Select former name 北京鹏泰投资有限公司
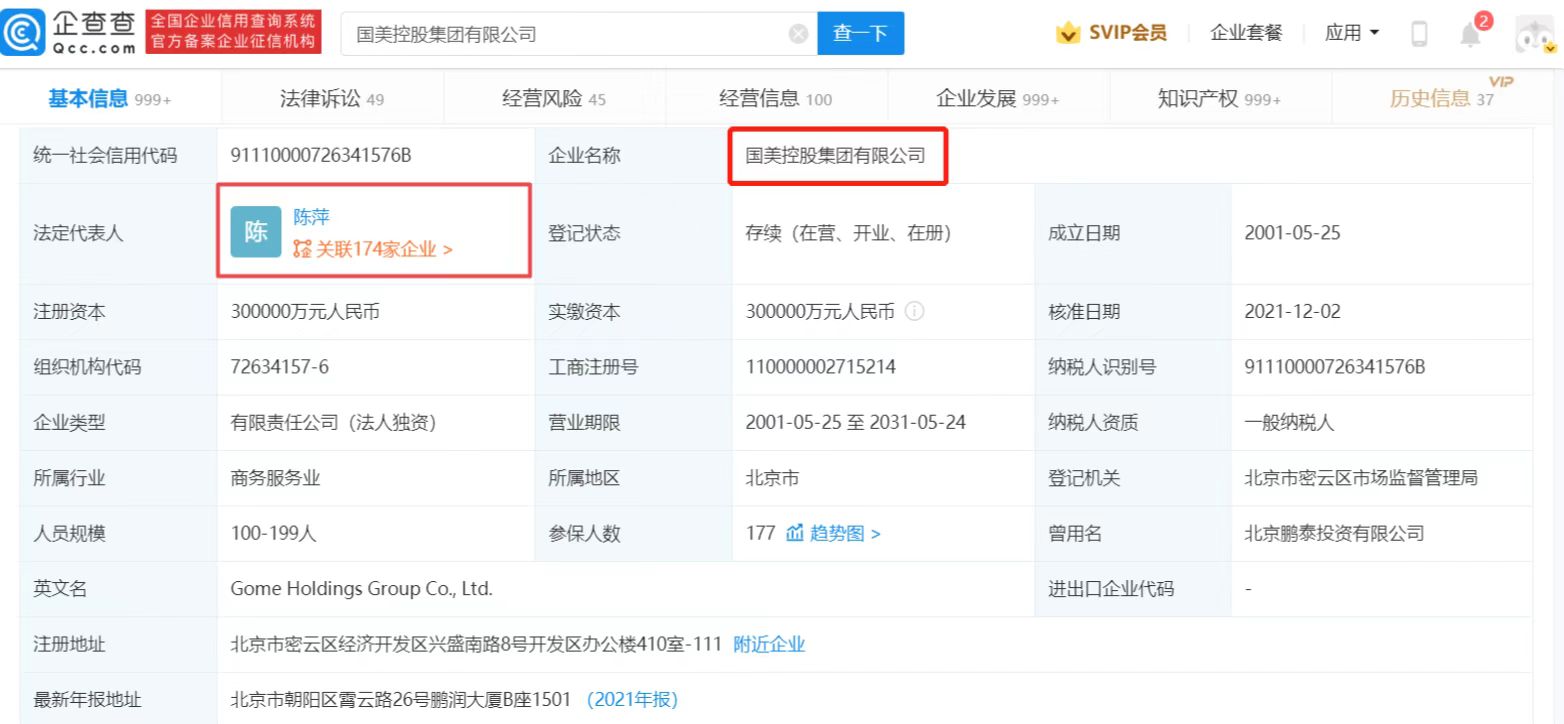The width and height of the screenshot is (1564, 724). pyautogui.click(x=1334, y=534)
